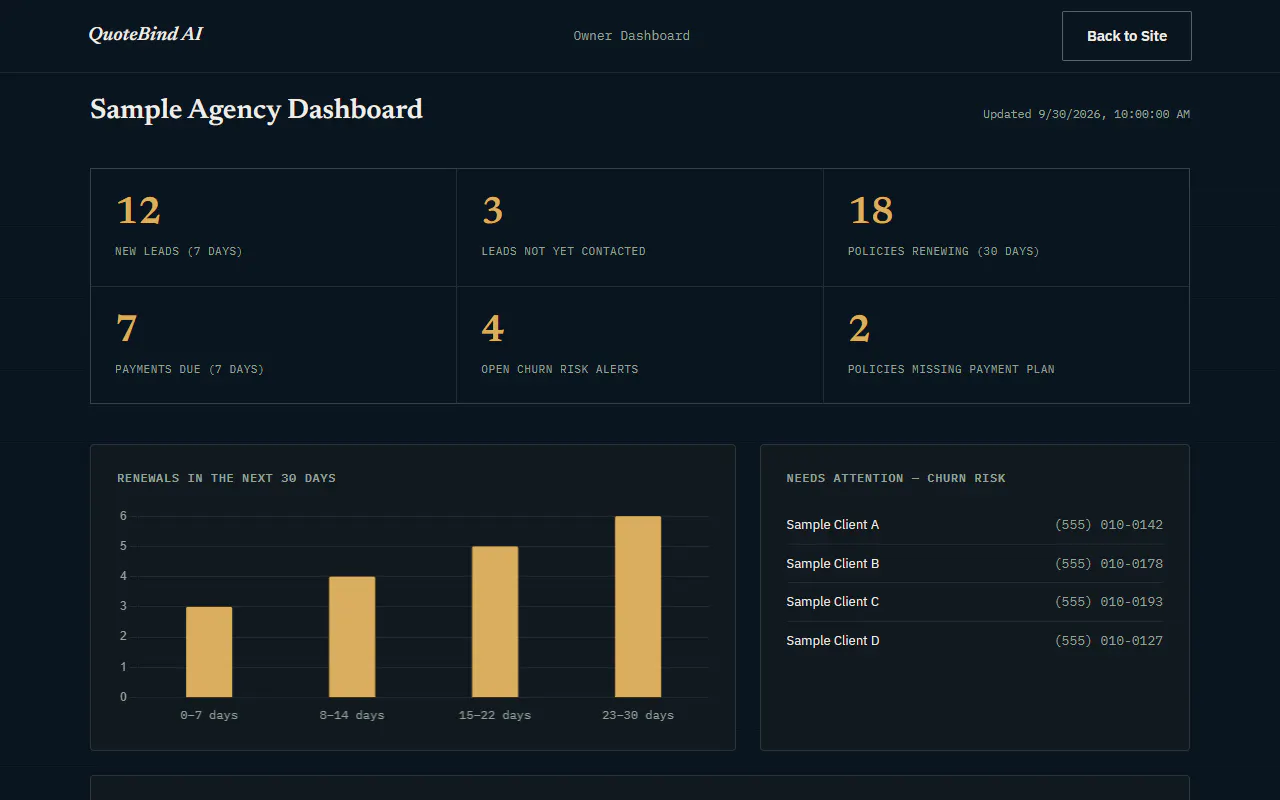Click the Renewals in the Next 30 Days title
Viewport: 1280px width, 800px height.
(x=226, y=478)
